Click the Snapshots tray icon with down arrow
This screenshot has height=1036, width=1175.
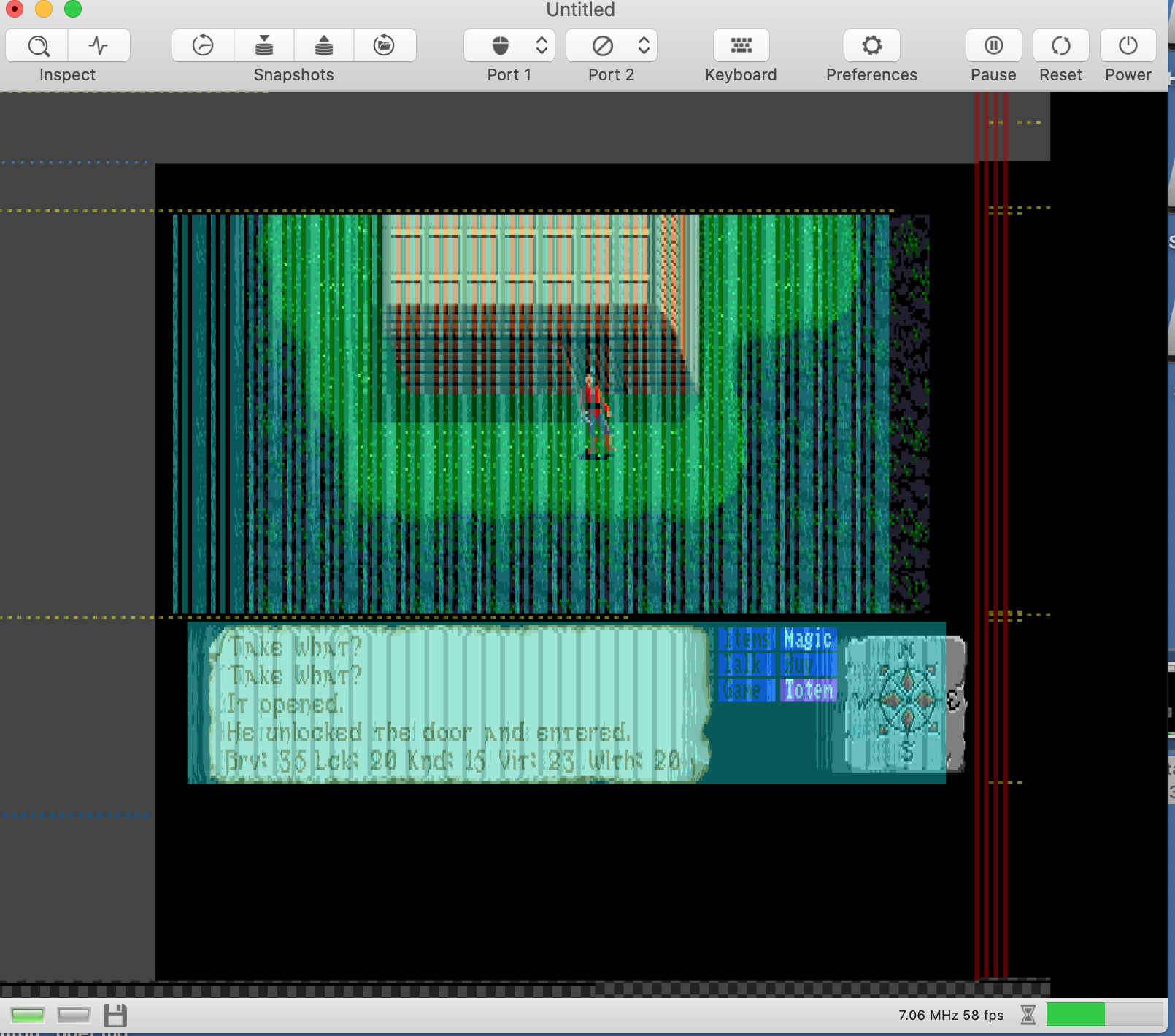264,46
